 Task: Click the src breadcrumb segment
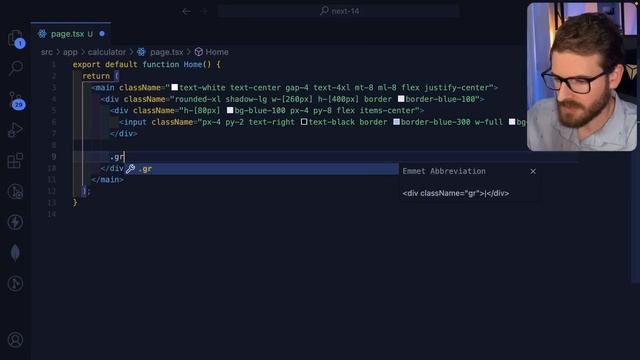pyautogui.click(x=47, y=52)
